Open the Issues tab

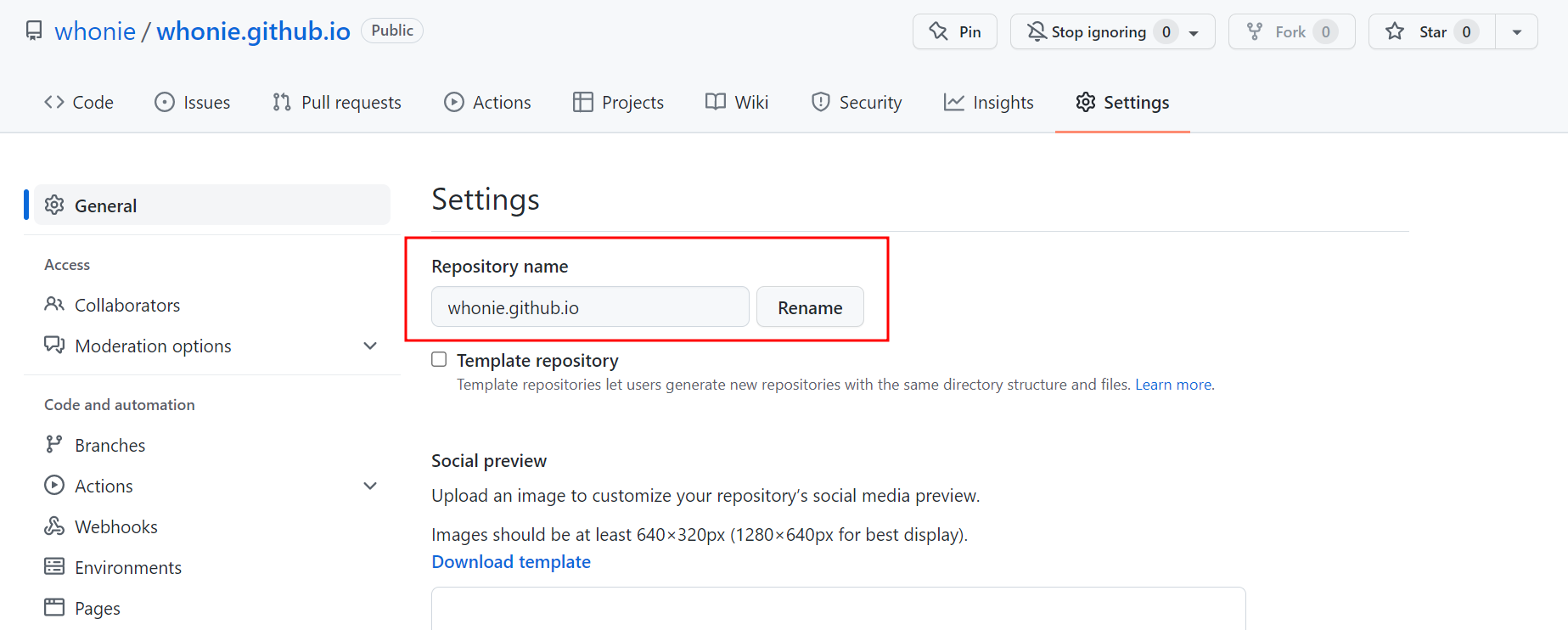(193, 102)
